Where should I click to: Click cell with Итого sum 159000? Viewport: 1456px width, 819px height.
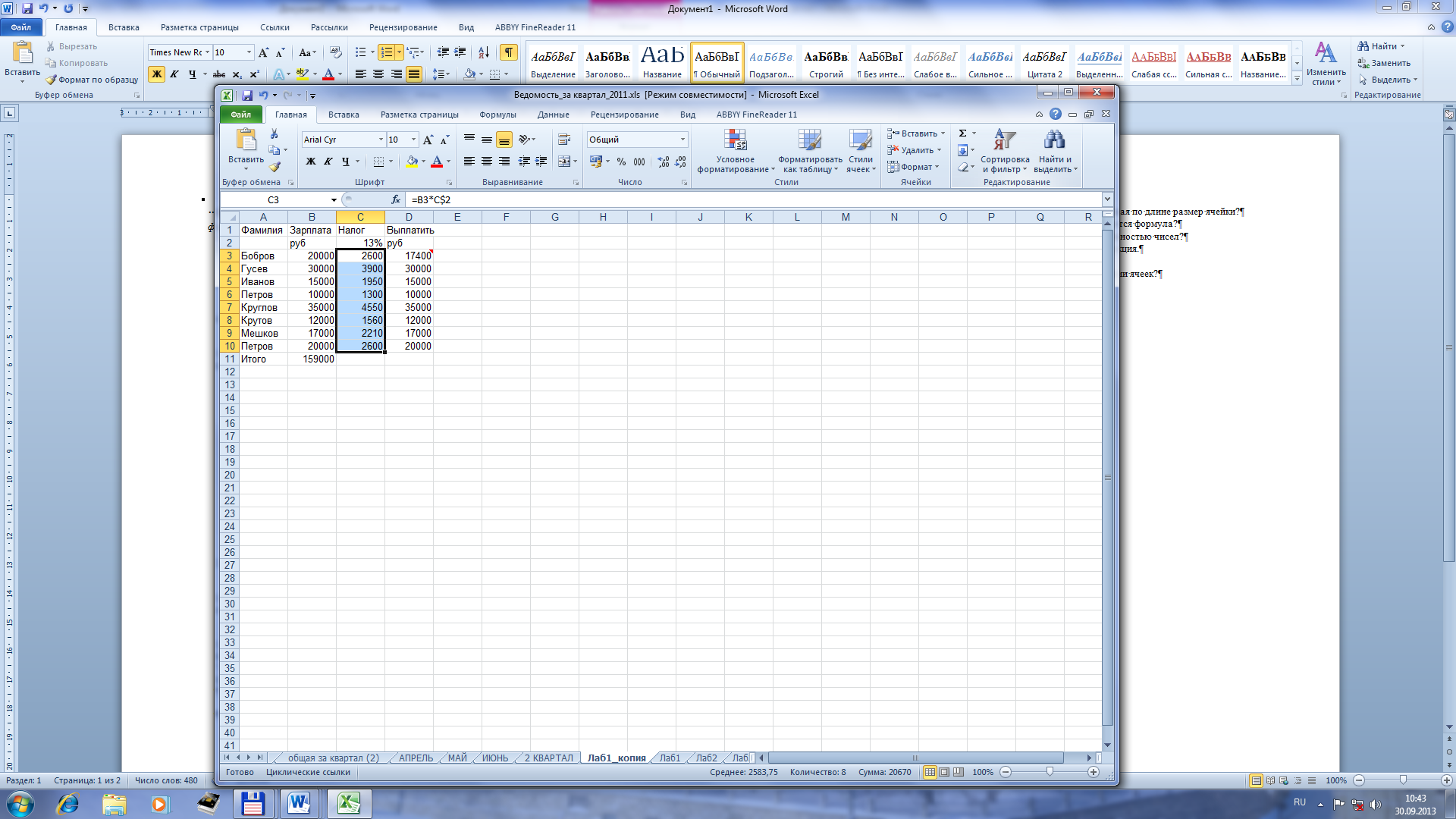(312, 359)
